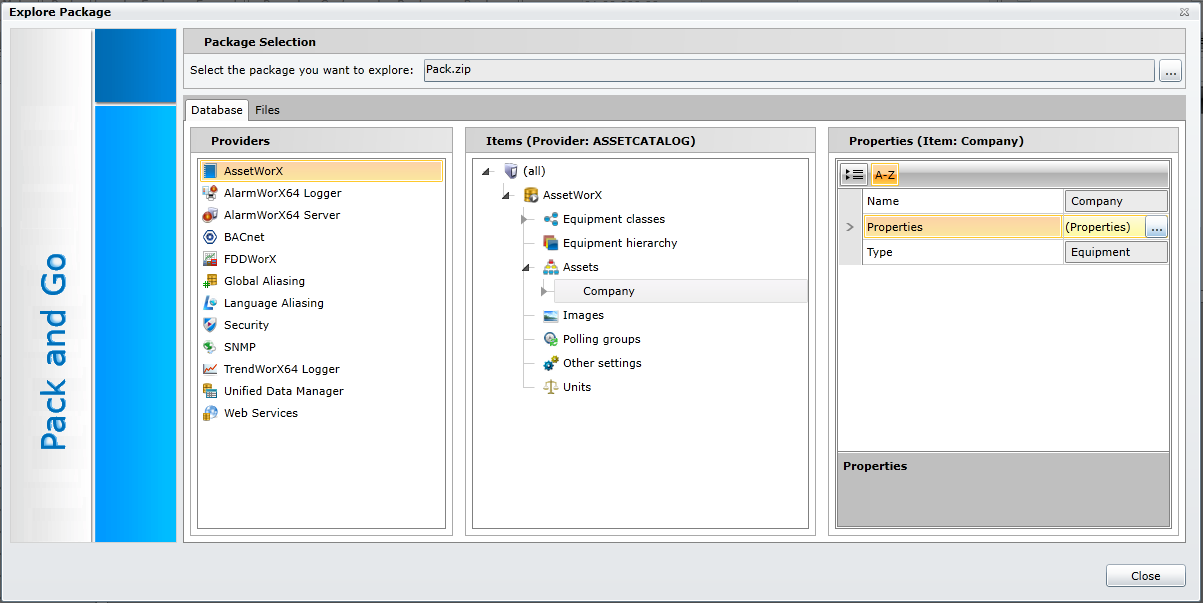This screenshot has height=603, width=1203.
Task: Collapse the (all) root node
Action: click(487, 172)
